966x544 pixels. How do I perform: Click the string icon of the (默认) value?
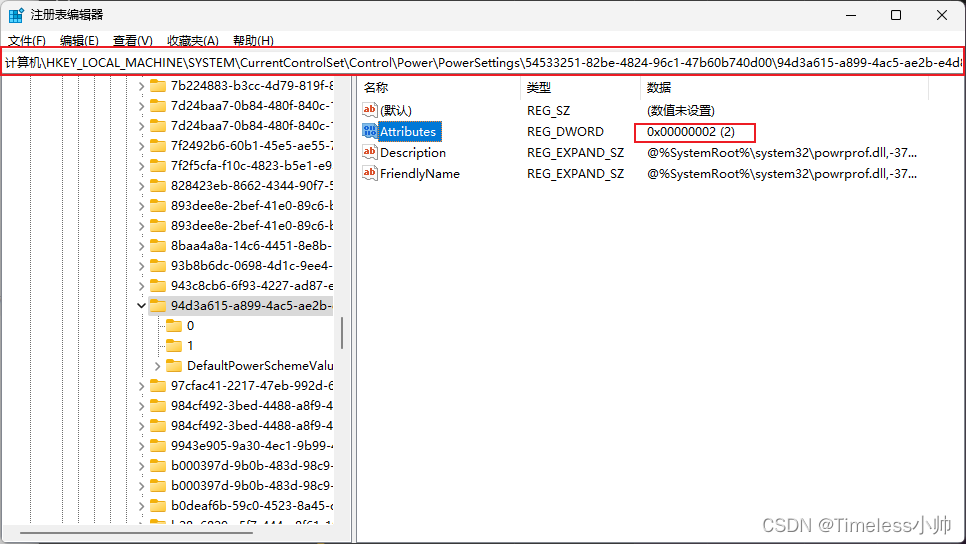(x=370, y=110)
